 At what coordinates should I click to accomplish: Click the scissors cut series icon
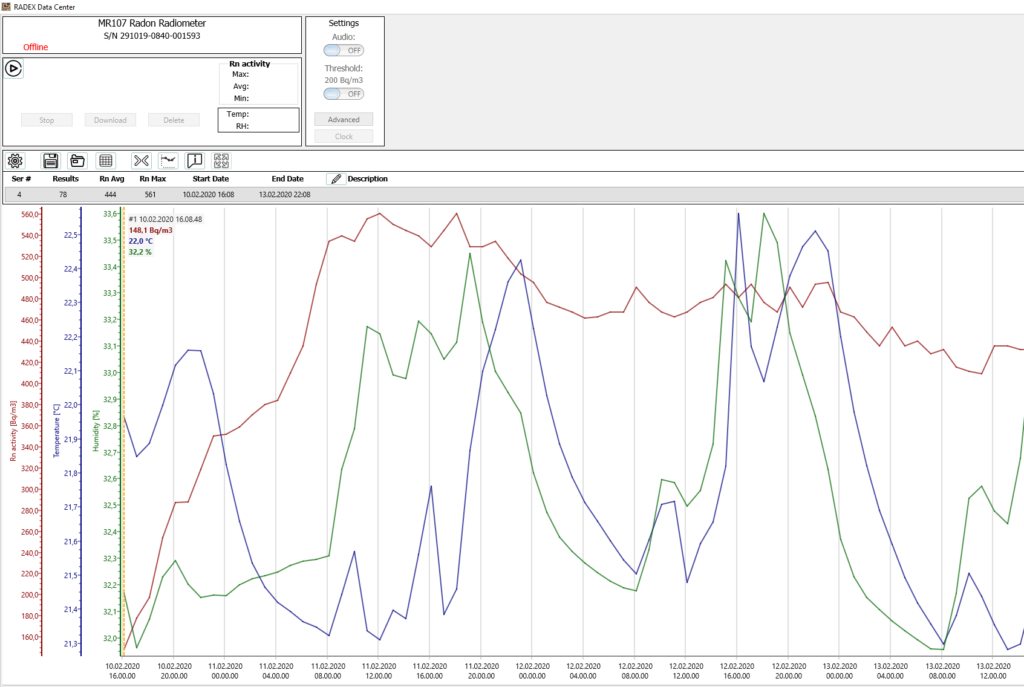[x=141, y=160]
